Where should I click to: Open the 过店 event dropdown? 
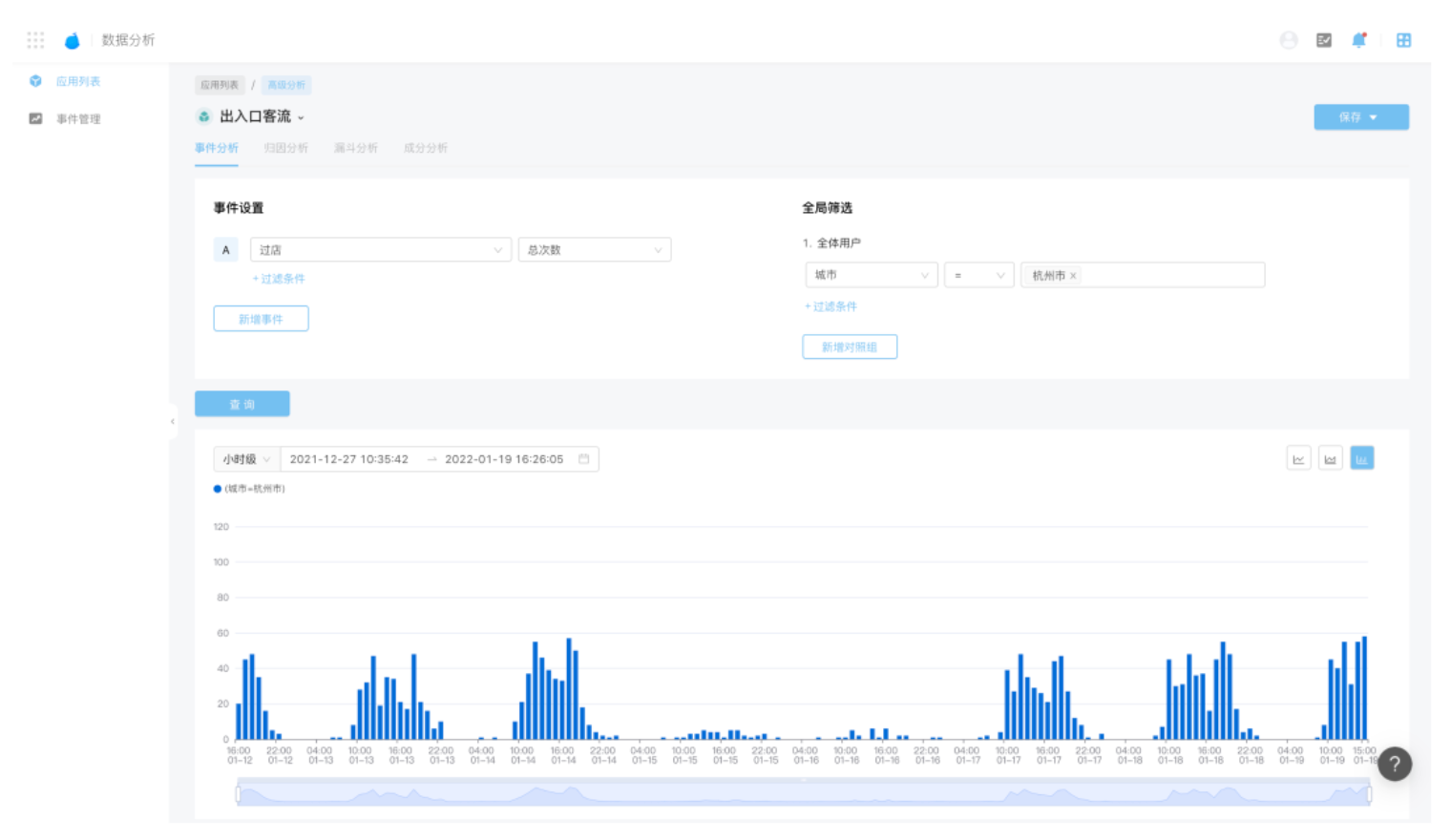point(380,250)
